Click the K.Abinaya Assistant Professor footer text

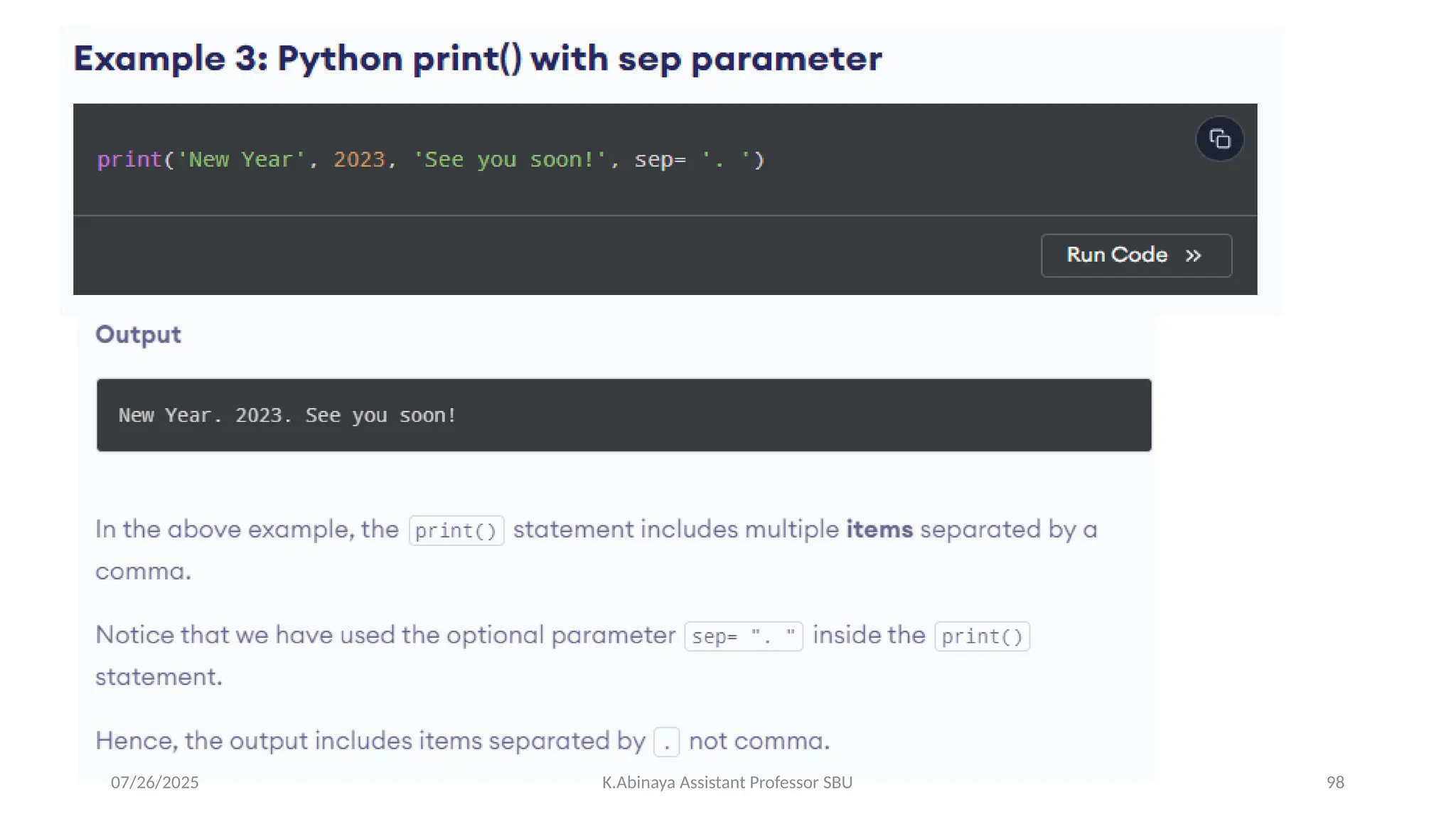pyautogui.click(x=727, y=783)
